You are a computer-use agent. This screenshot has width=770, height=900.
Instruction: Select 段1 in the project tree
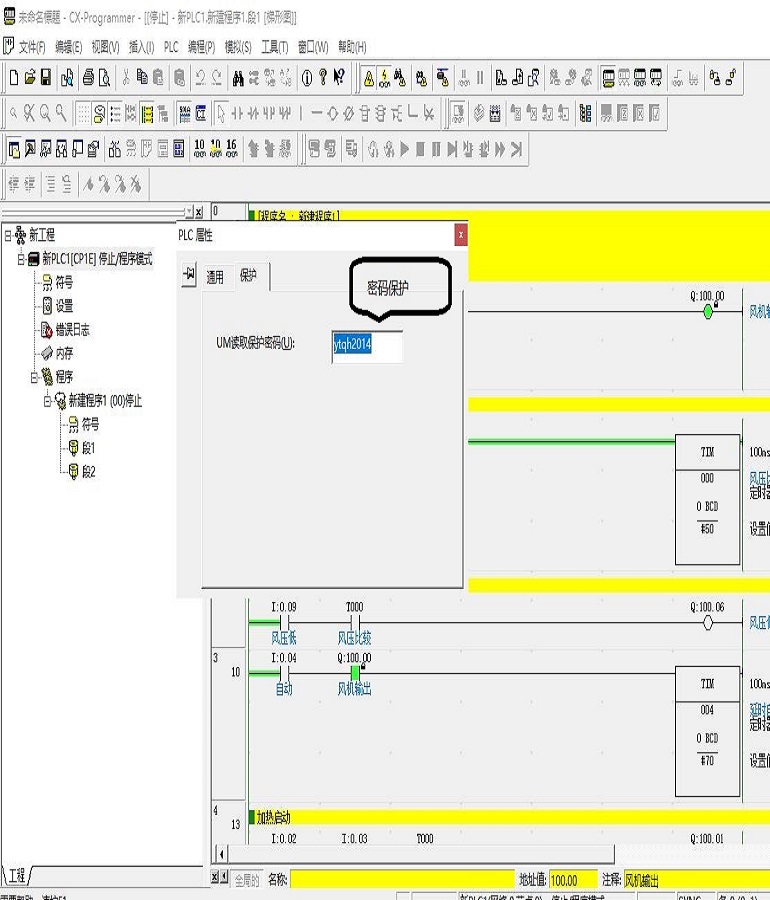tap(87, 448)
